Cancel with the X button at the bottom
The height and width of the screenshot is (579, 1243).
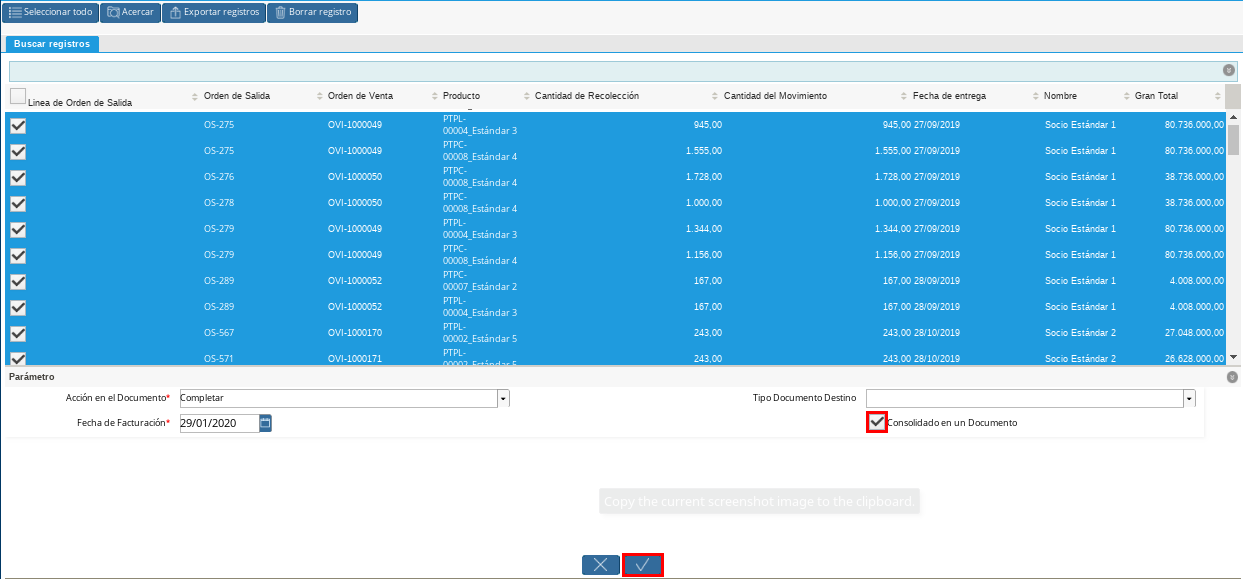click(600, 565)
